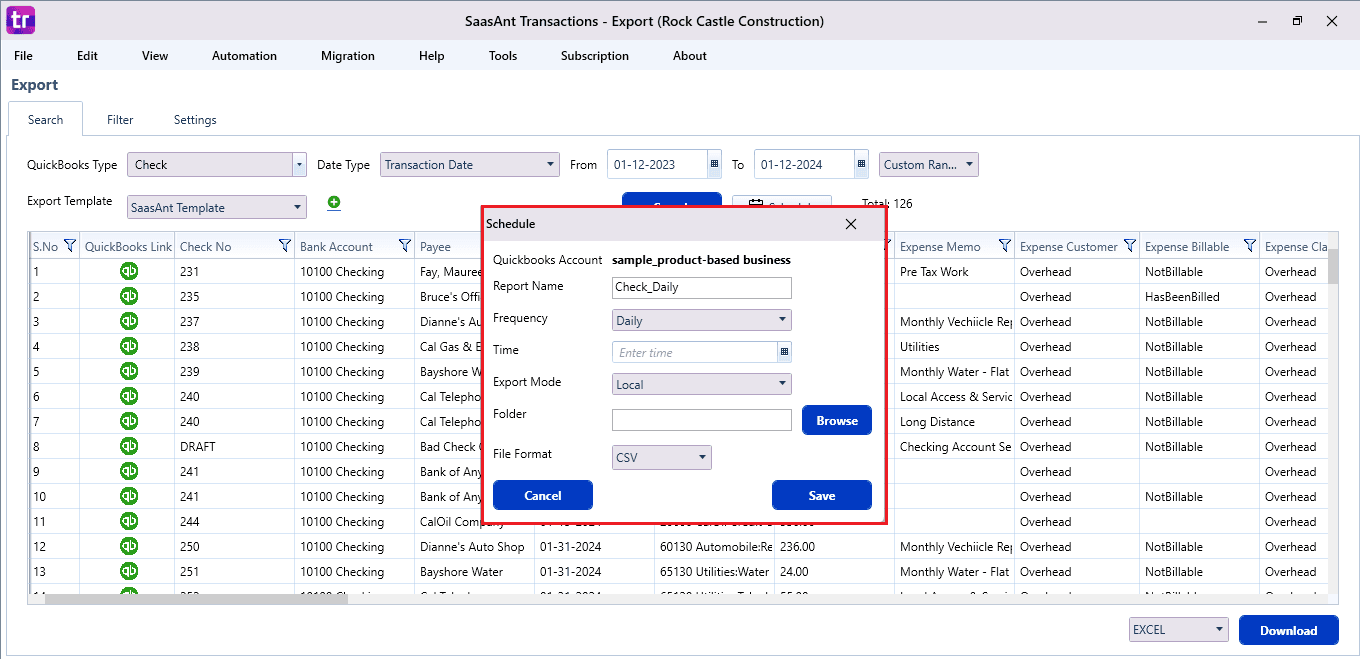Open QuickBooks link icon for row 13
The height and width of the screenshot is (659, 1360).
tap(129, 571)
